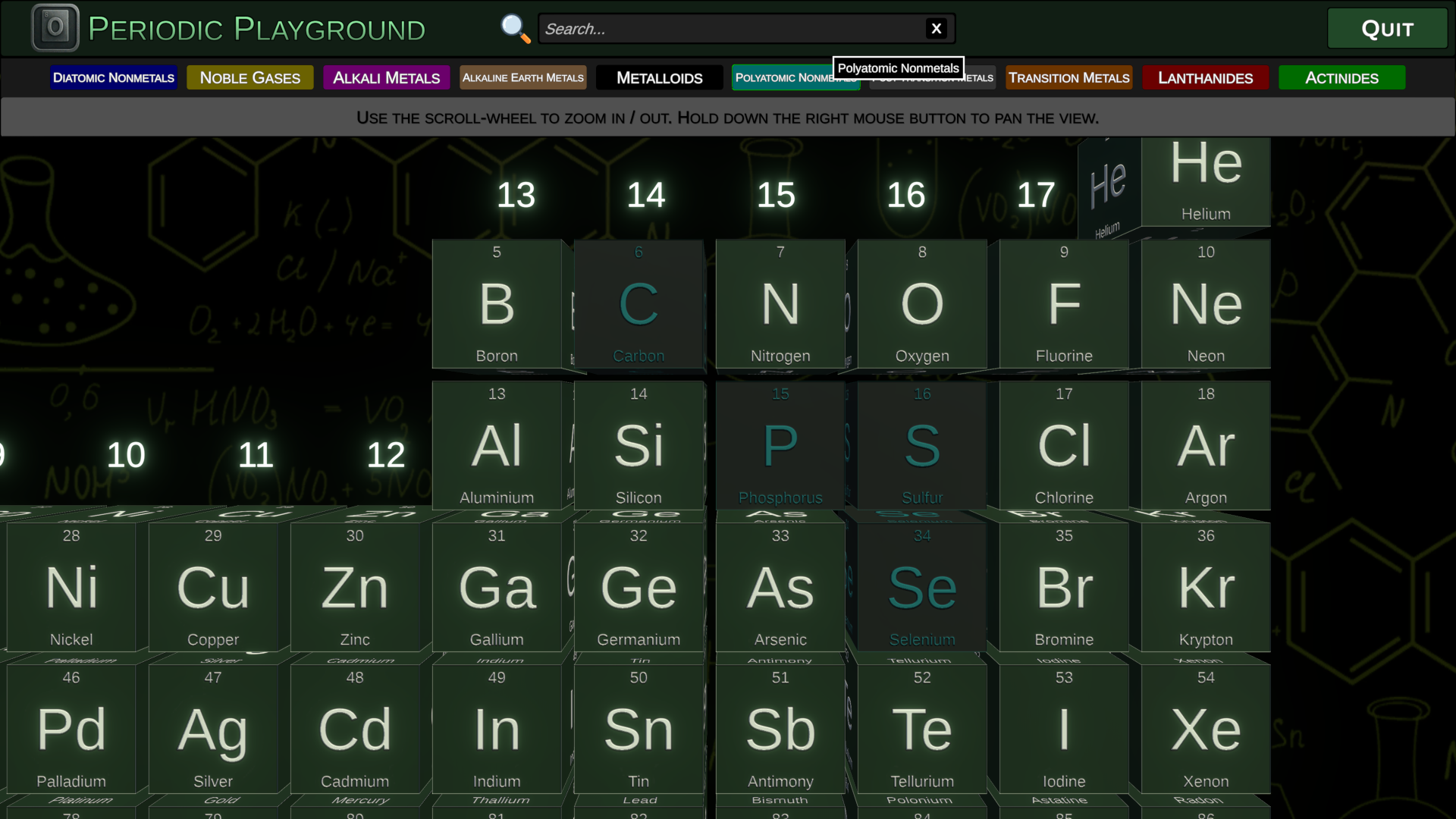The image size is (1456, 819).
Task: Click the Periodic Playground logo icon
Action: (x=55, y=28)
